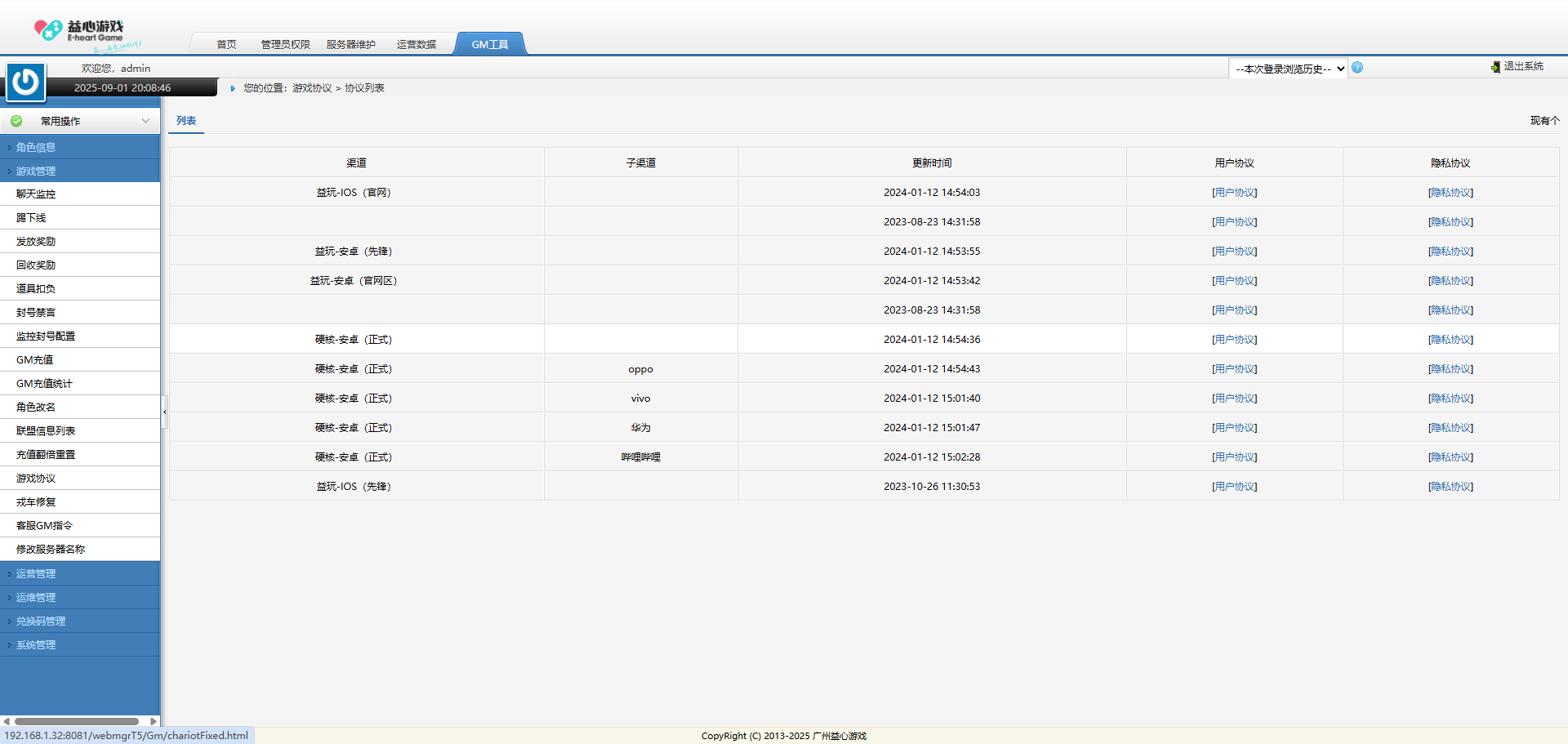Screen dimensions: 1568x744
Task: Click the sidebar horizontal scrollbar thumb
Action: click(x=76, y=721)
